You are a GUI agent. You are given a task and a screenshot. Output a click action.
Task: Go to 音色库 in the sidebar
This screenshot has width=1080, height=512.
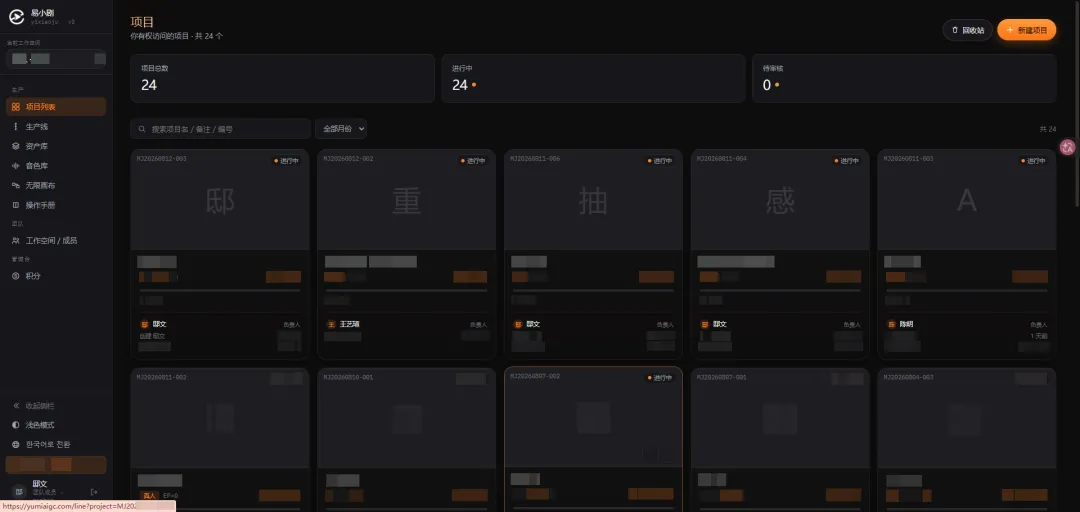tap(56, 165)
